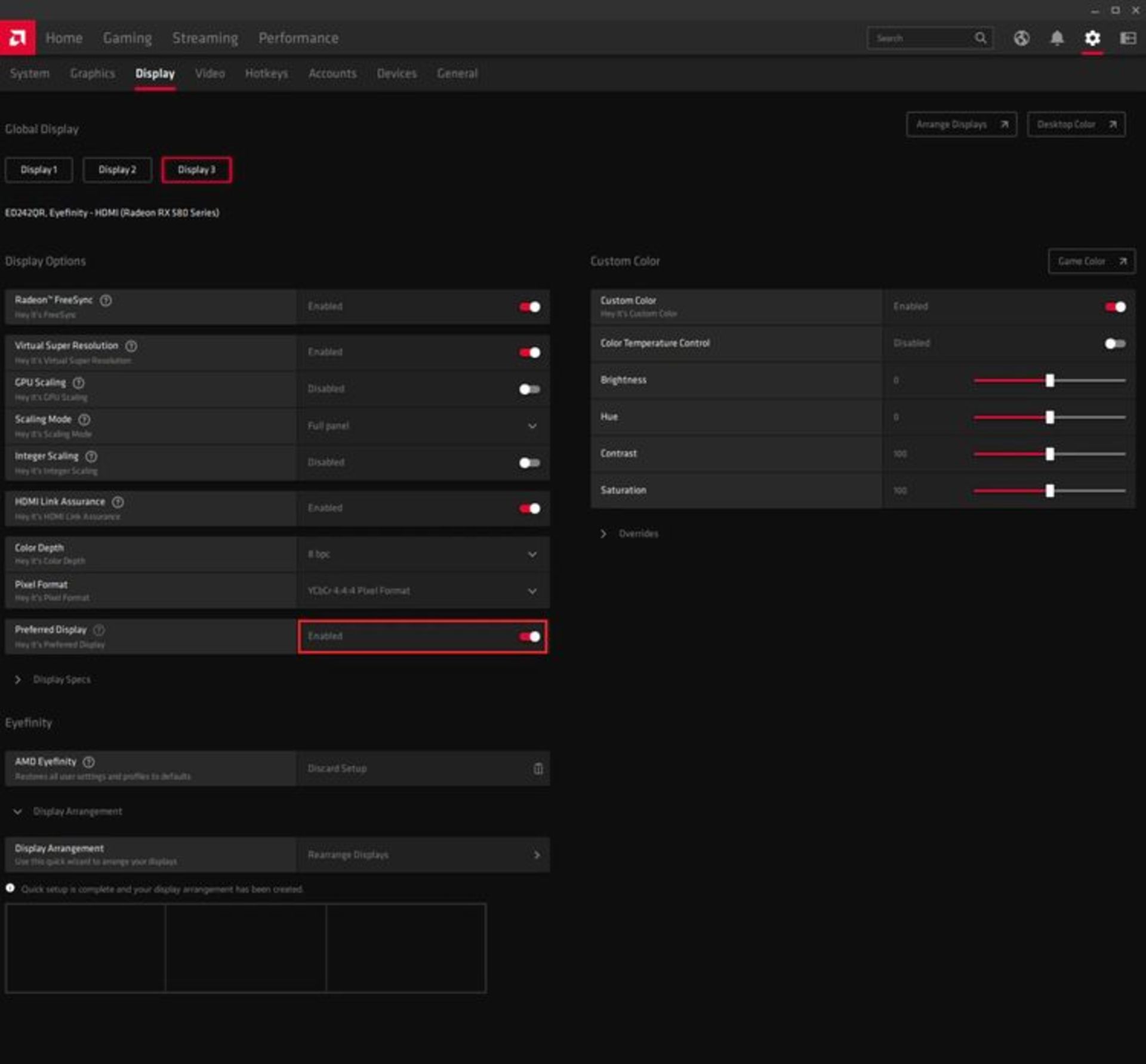The image size is (1146, 1064).
Task: Switch to the Graphics sub-tab
Action: click(93, 73)
